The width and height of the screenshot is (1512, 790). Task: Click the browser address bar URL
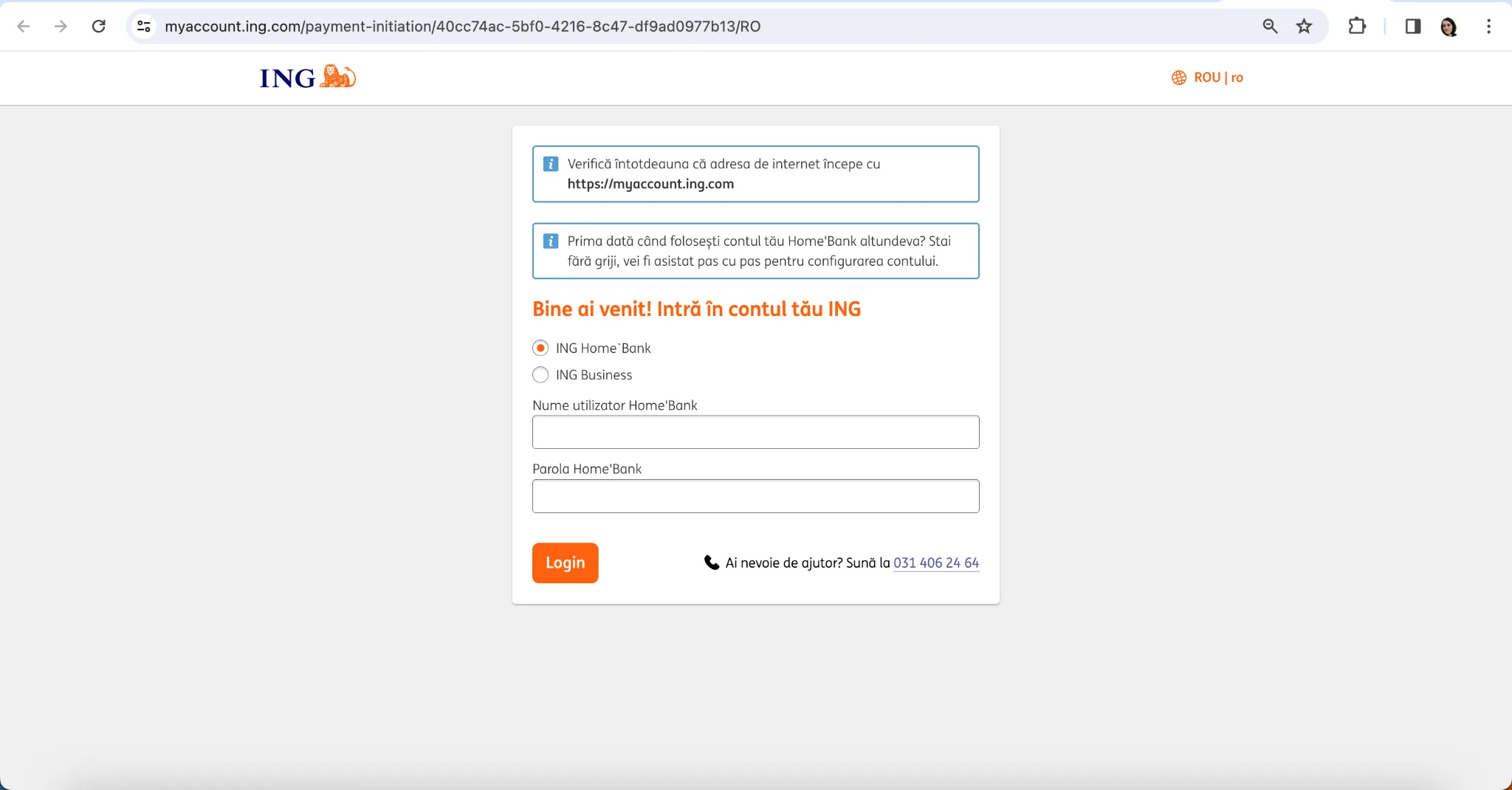coord(463,27)
